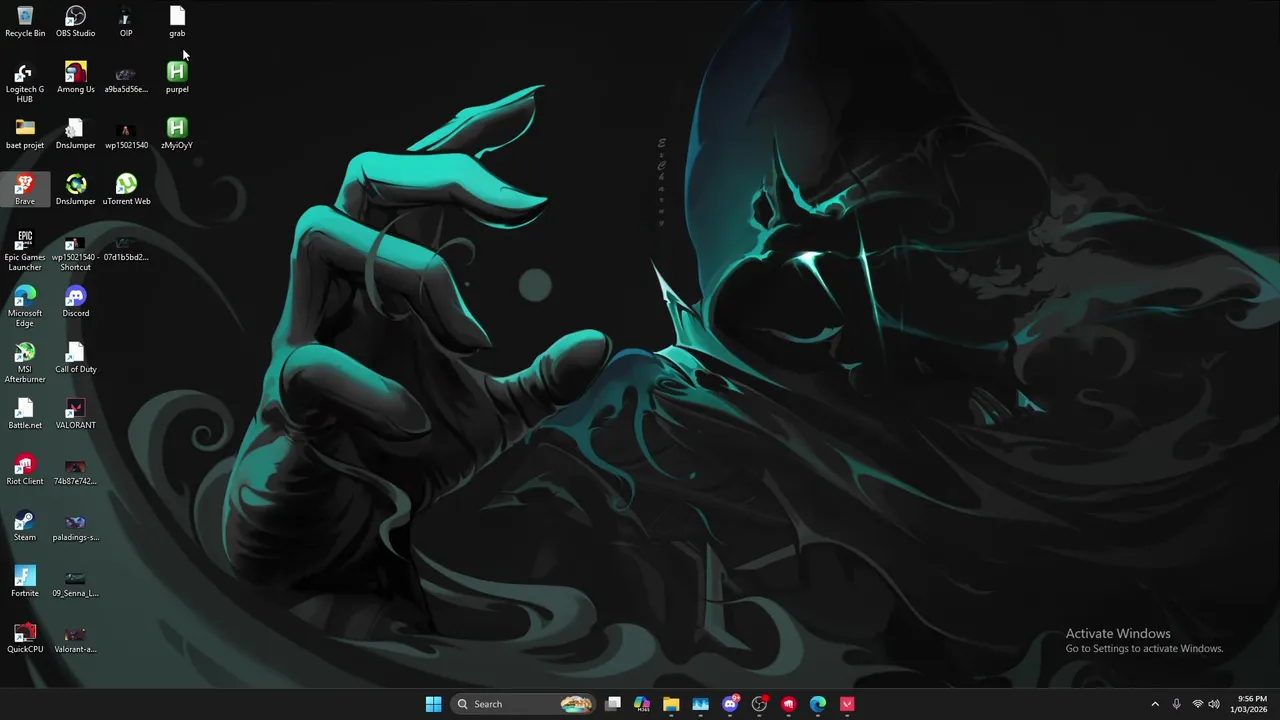This screenshot has height=720, width=1280.
Task: Select the OIP image file on desktop
Action: (126, 22)
